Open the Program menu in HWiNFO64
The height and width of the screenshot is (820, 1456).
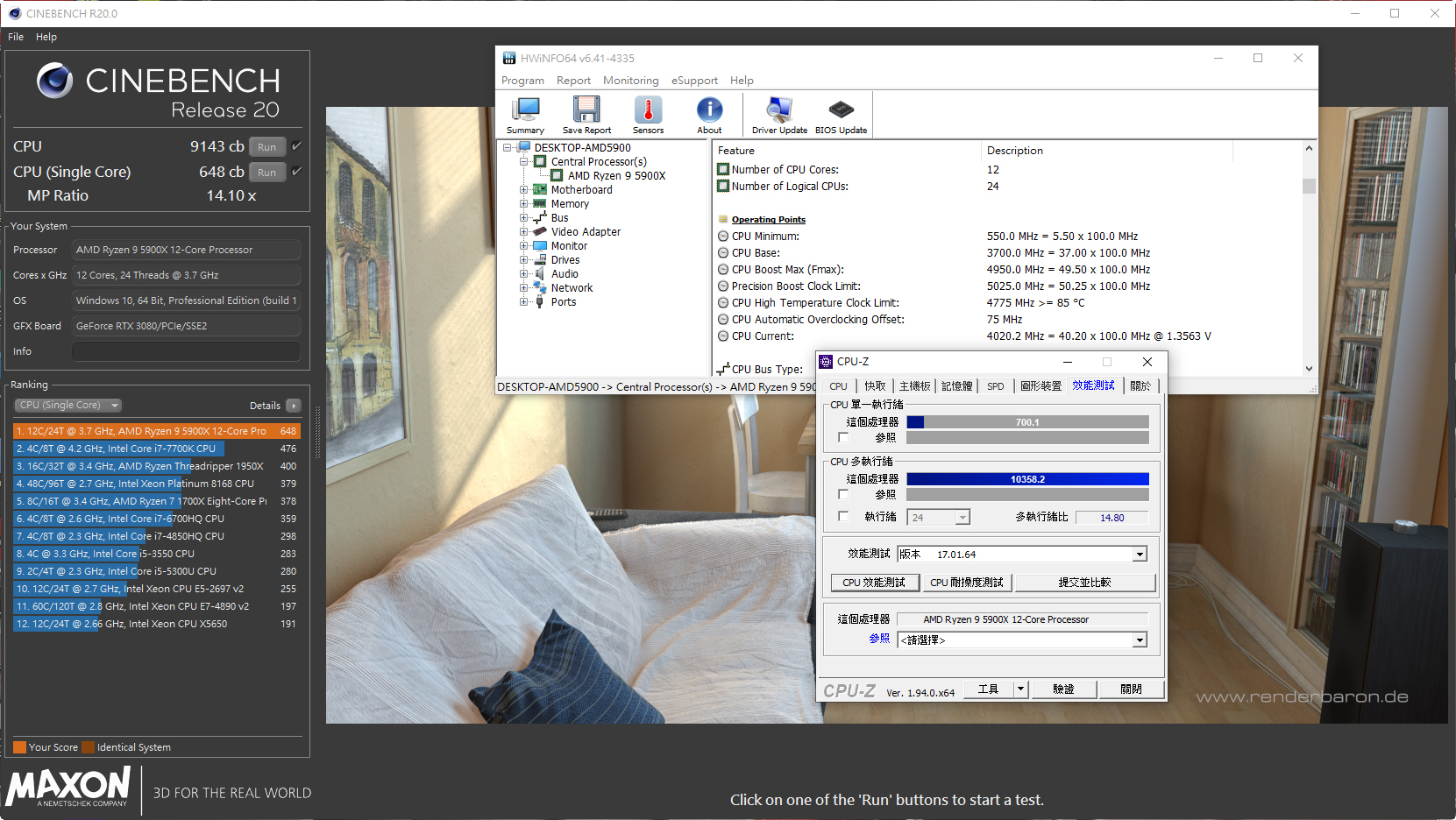click(x=522, y=81)
